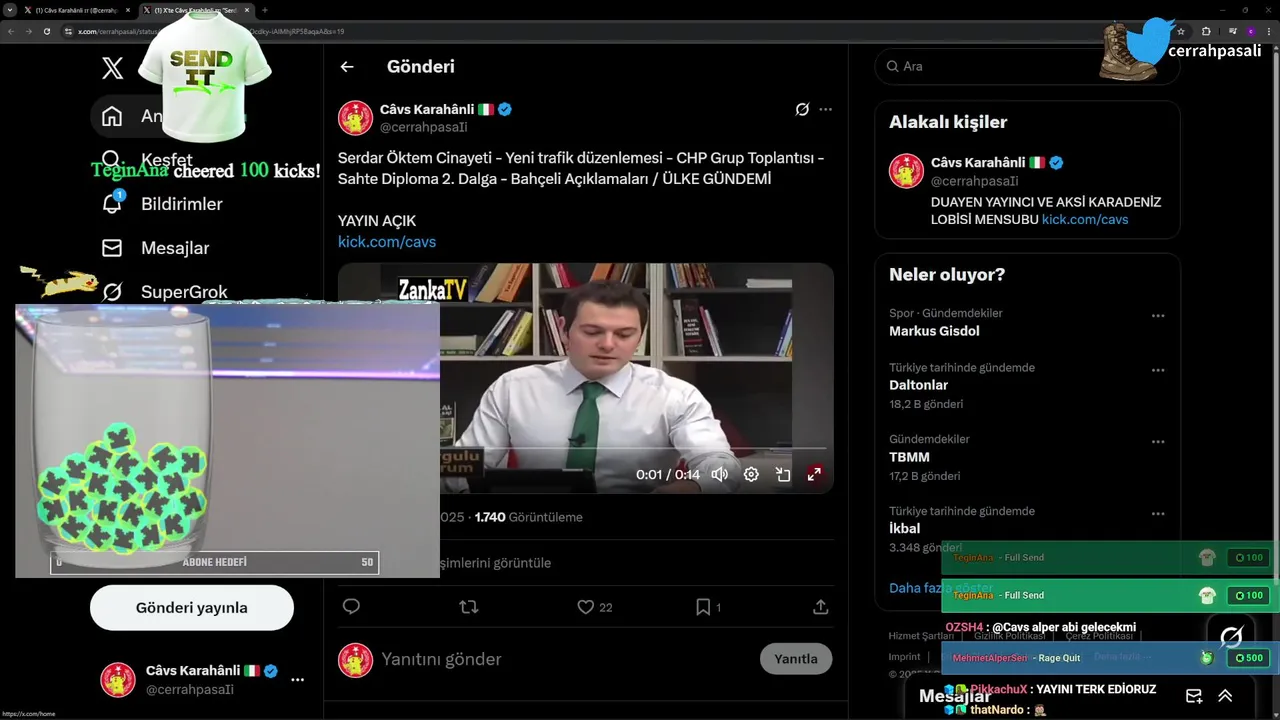Open video playback settings gear
The width and height of the screenshot is (1280, 720).
pyautogui.click(x=751, y=474)
